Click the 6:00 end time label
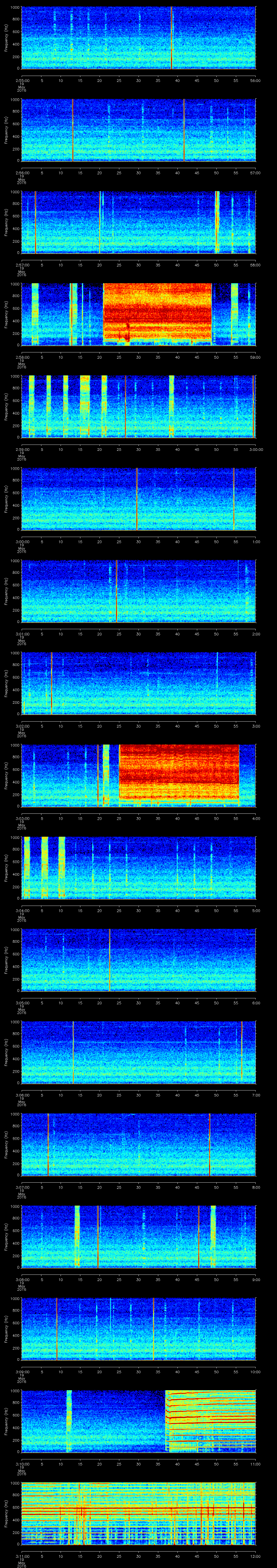277x1568 pixels. (256, 1003)
